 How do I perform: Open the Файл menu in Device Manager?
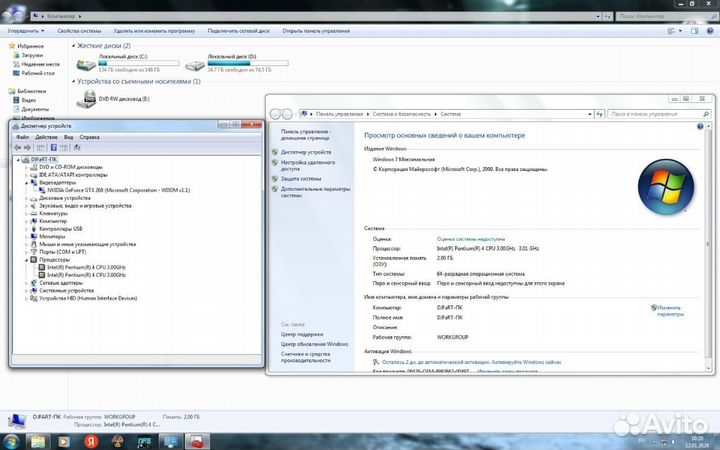click(x=22, y=137)
